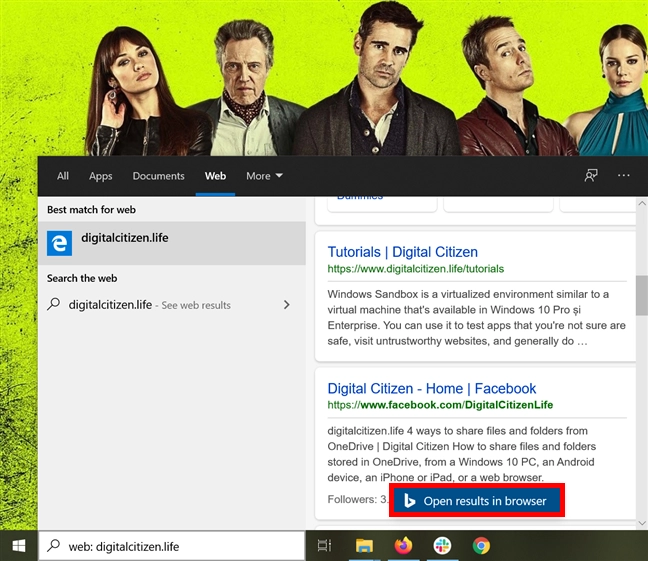
Task: Click the magnifier icon in search box
Action: coord(54,546)
